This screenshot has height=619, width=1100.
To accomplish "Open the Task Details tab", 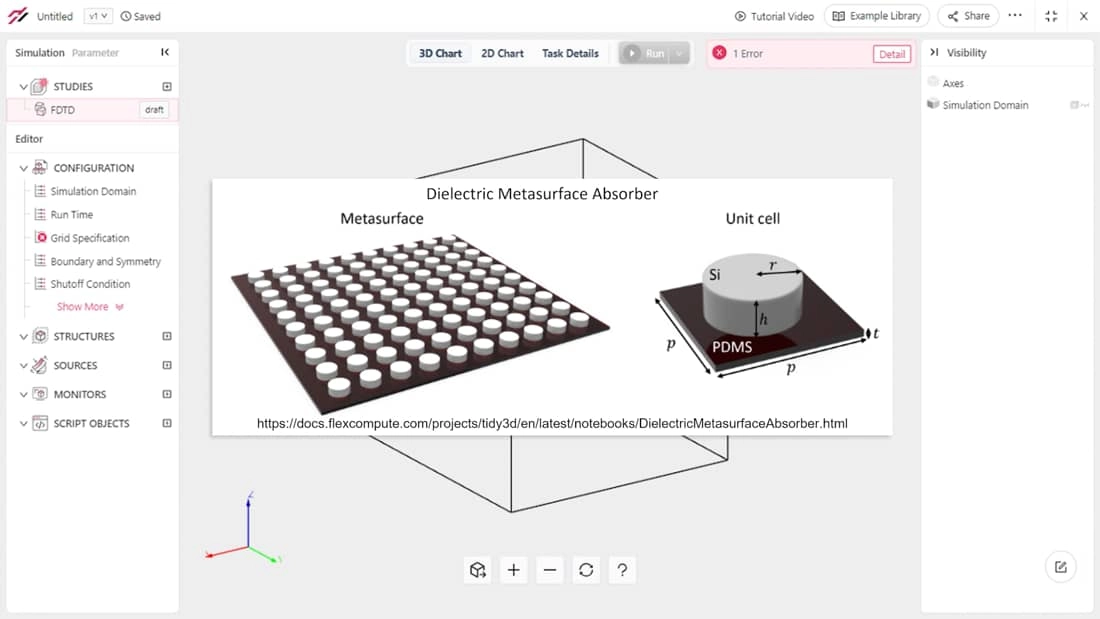I will [570, 54].
